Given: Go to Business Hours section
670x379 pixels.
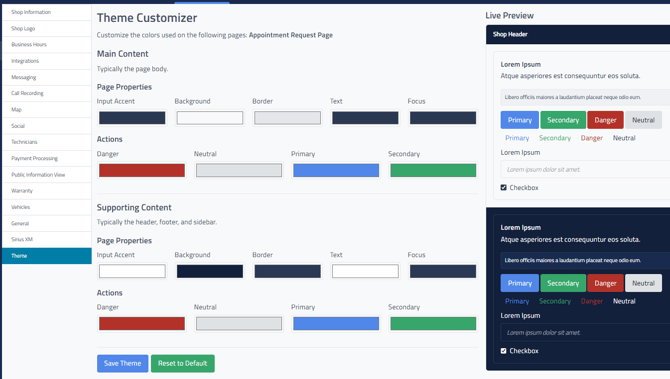Looking at the screenshot, I should (46, 44).
